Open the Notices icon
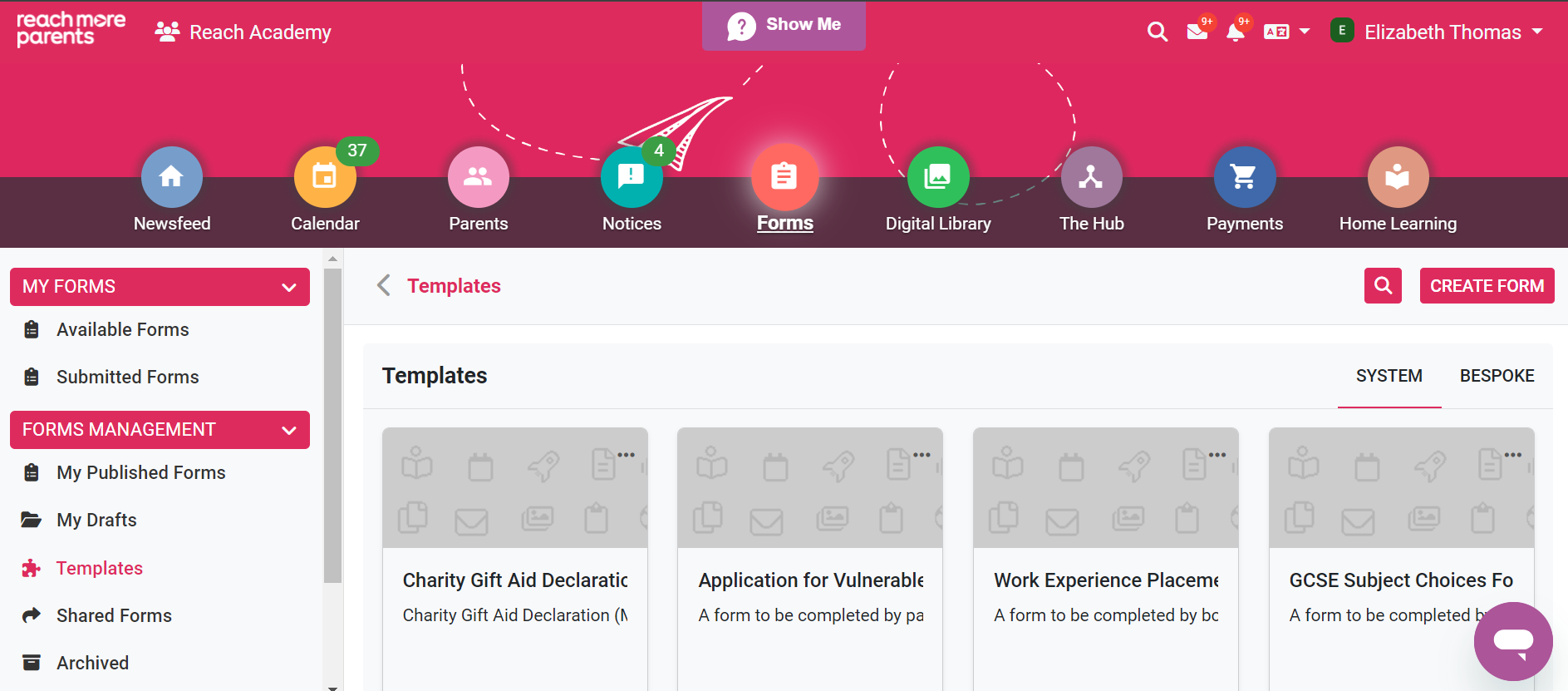 [x=632, y=177]
